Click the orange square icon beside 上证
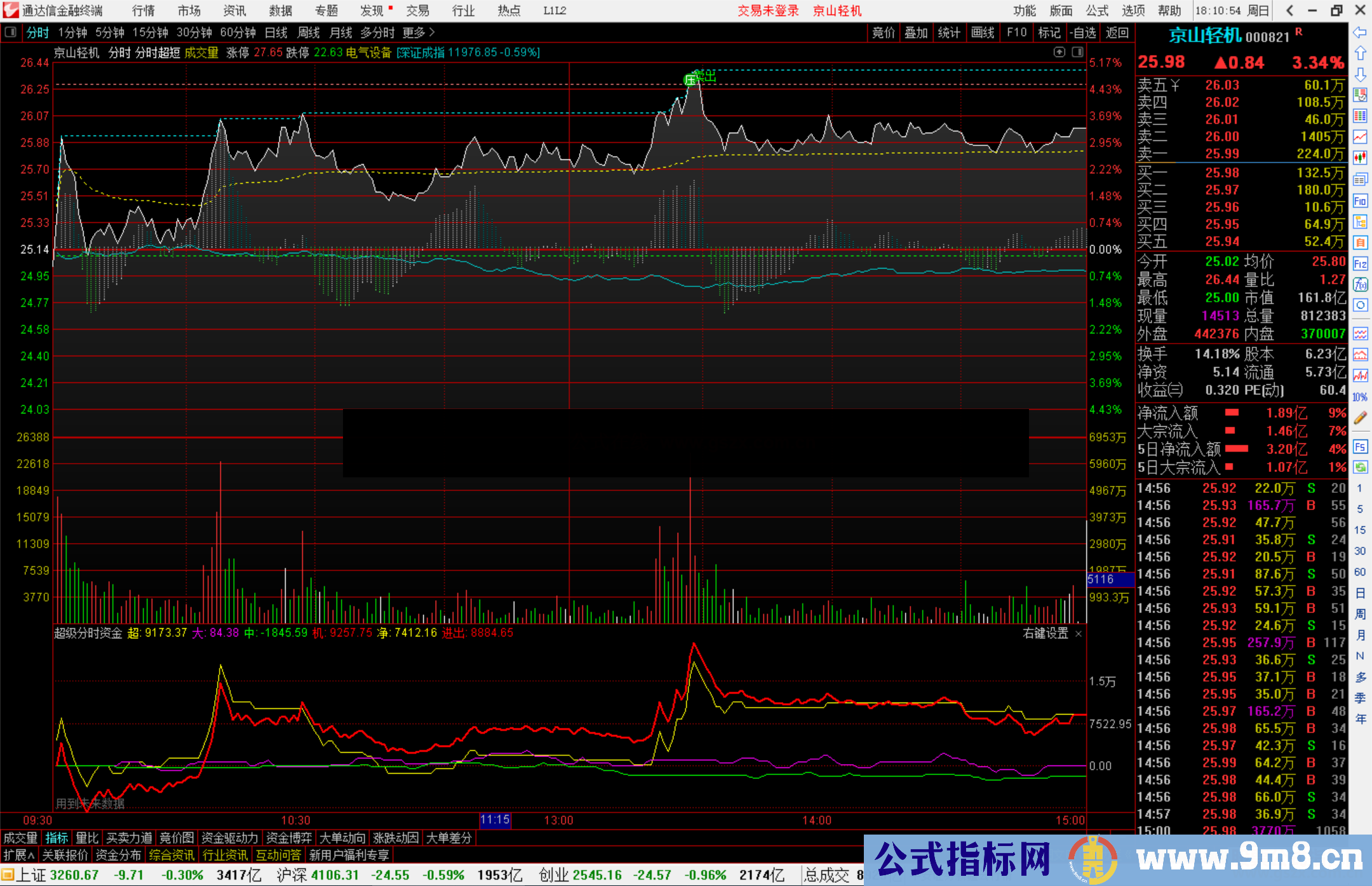1372x886 pixels. (8, 875)
